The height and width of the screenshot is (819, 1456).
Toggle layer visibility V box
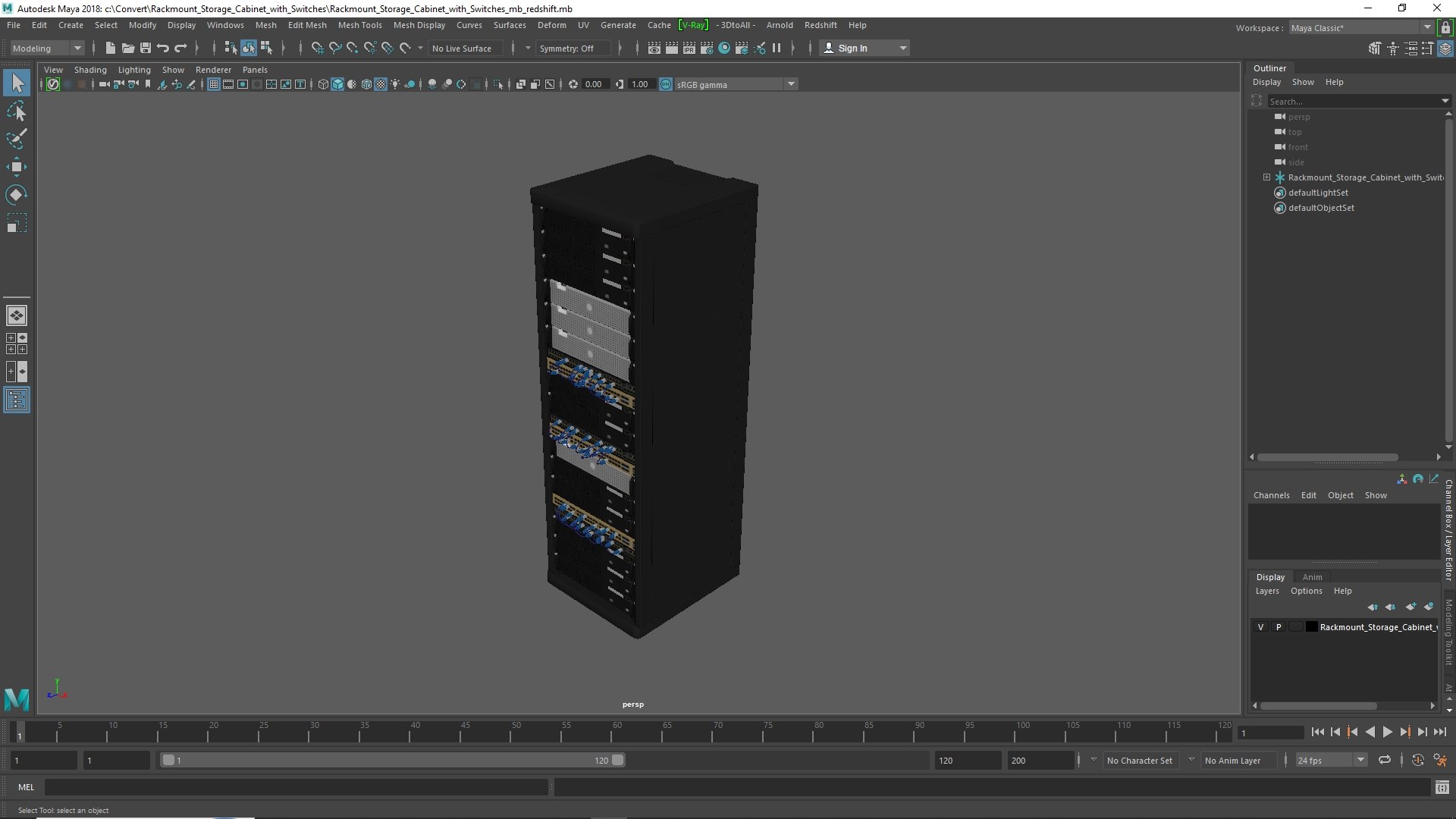coord(1260,627)
